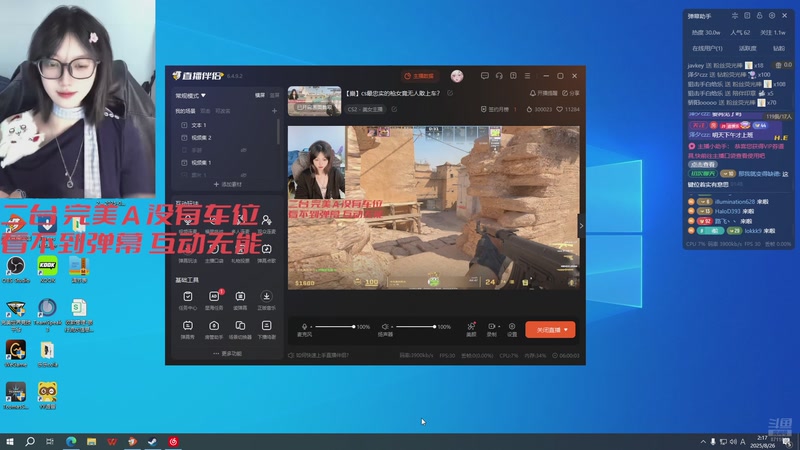Image resolution: width=800 pixels, height=450 pixels.
Task: Expand 更多功能 more functions
Action: (228, 354)
